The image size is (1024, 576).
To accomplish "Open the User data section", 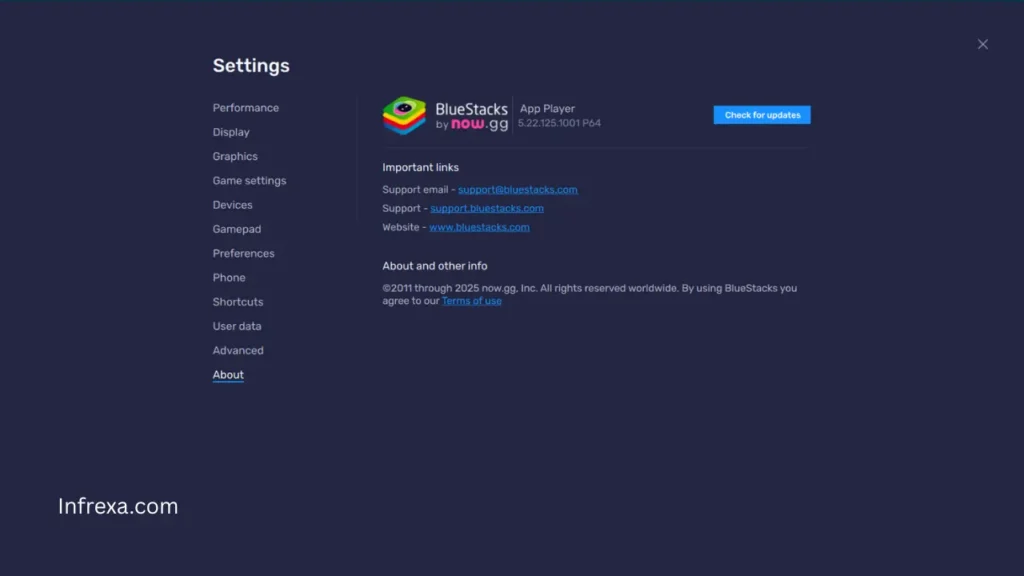I will pyautogui.click(x=237, y=326).
